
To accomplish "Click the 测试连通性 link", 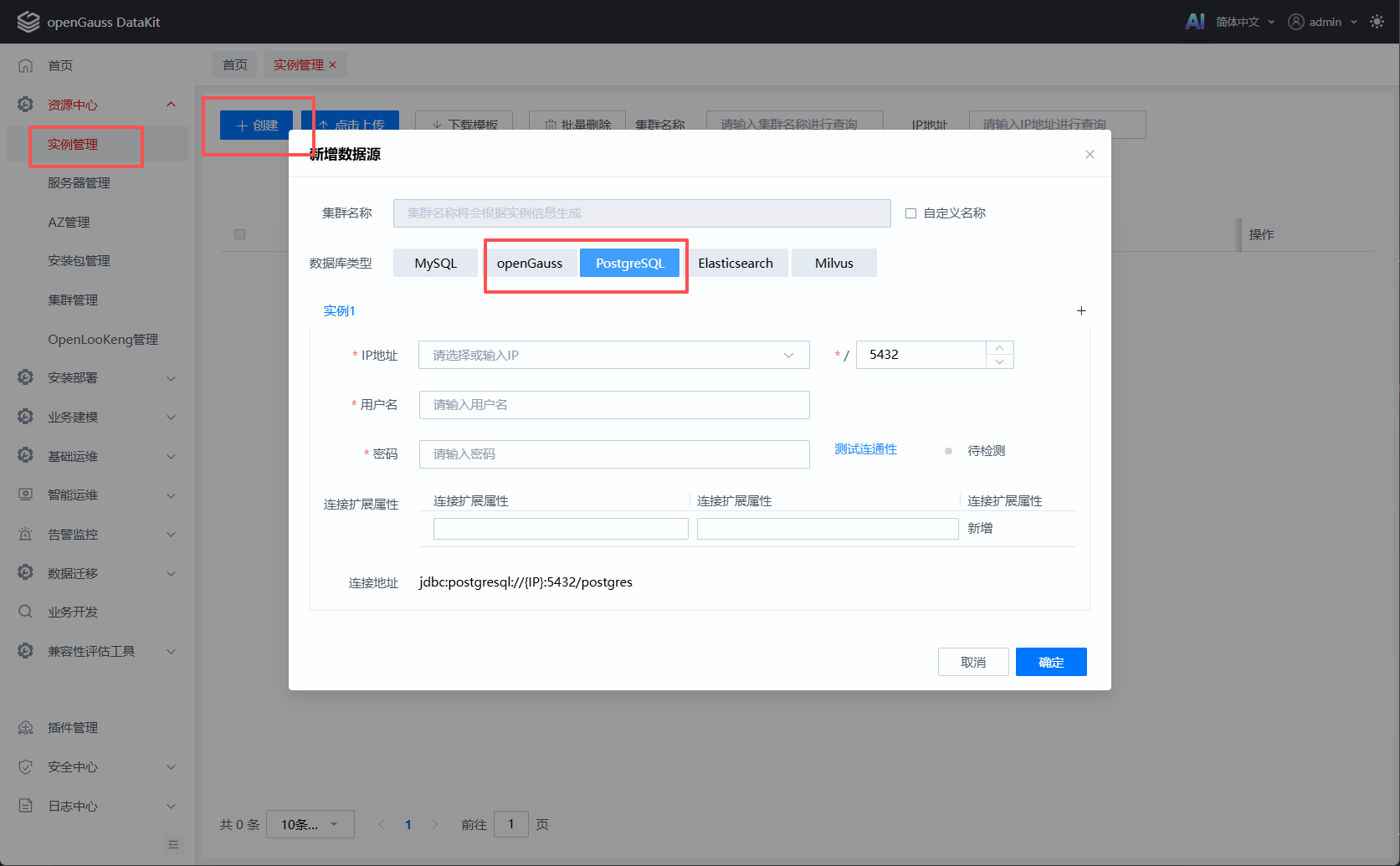I will [x=865, y=449].
